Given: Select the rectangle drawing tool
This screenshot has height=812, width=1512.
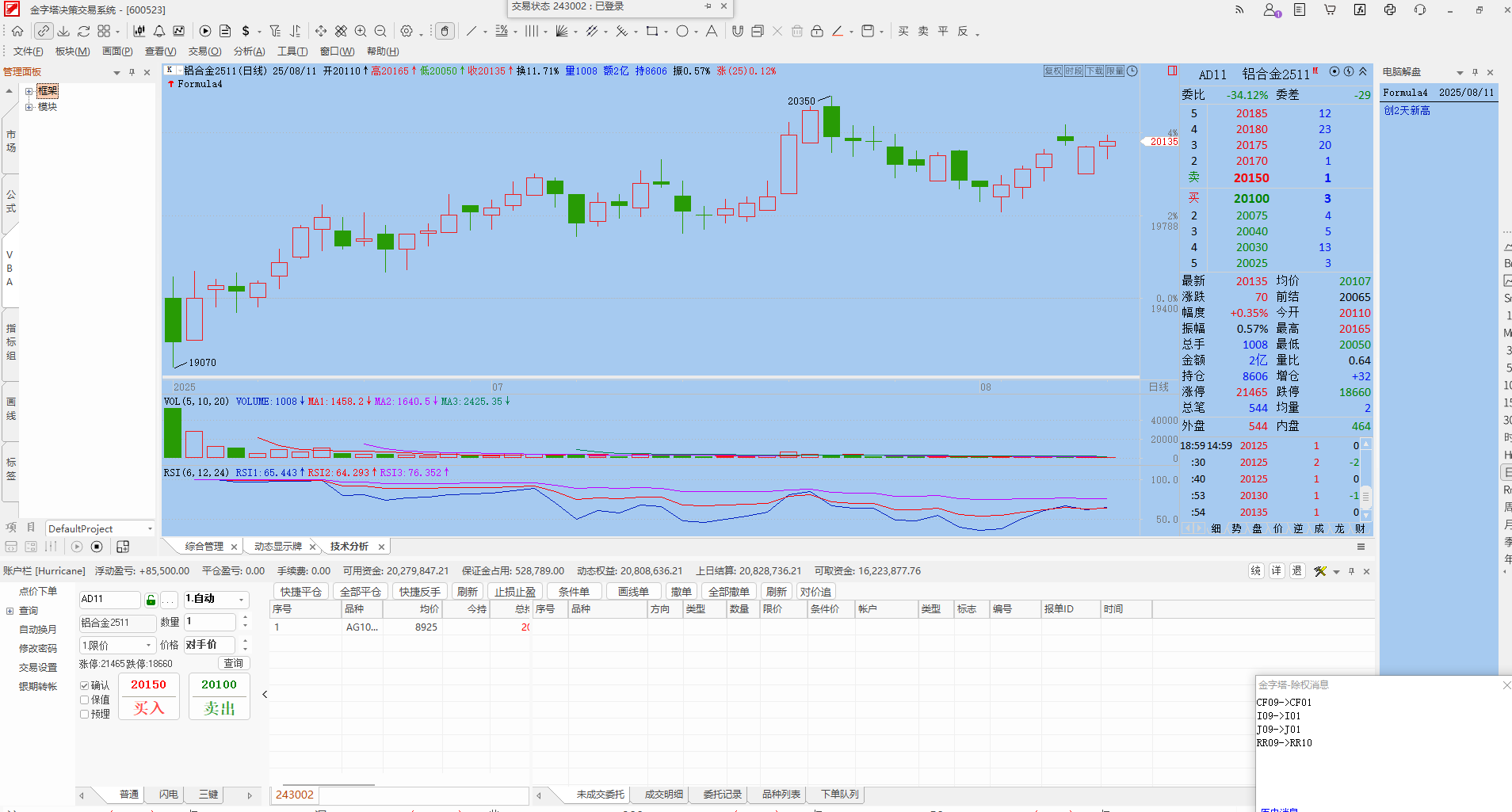Looking at the screenshot, I should coord(652,31).
